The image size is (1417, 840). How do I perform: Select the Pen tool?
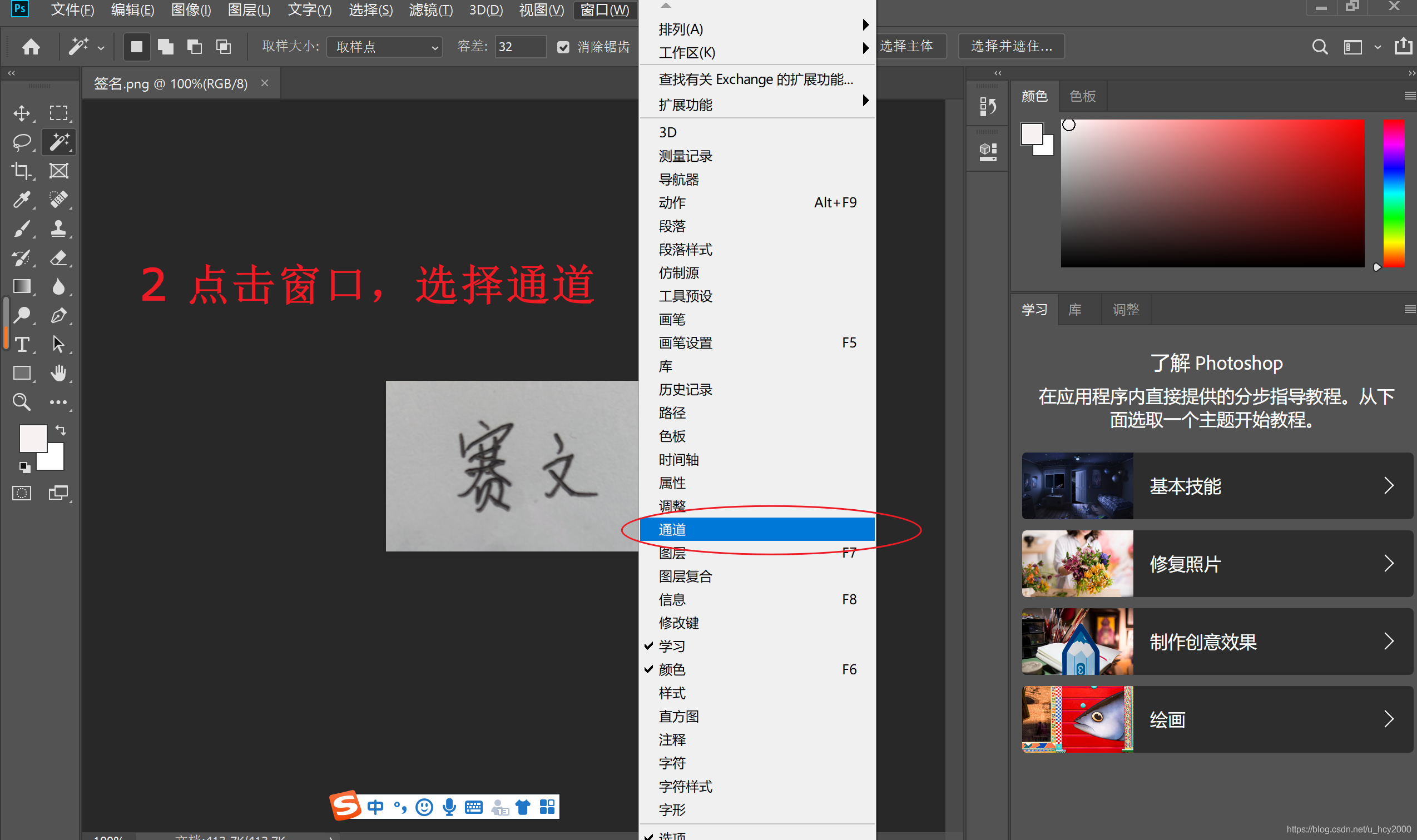click(58, 315)
